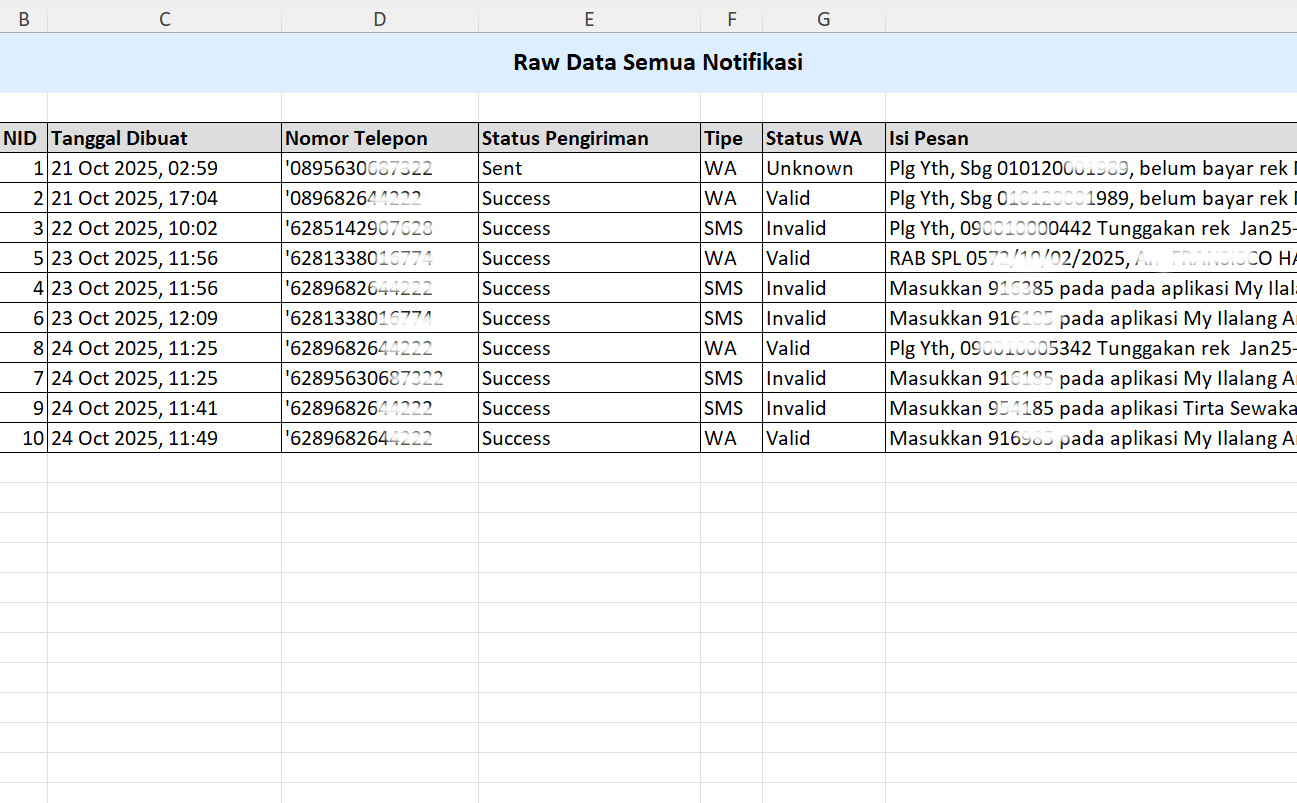Click the Raw Data Semua Notifikasi title cell
The width and height of the screenshot is (1297, 803).
[657, 63]
